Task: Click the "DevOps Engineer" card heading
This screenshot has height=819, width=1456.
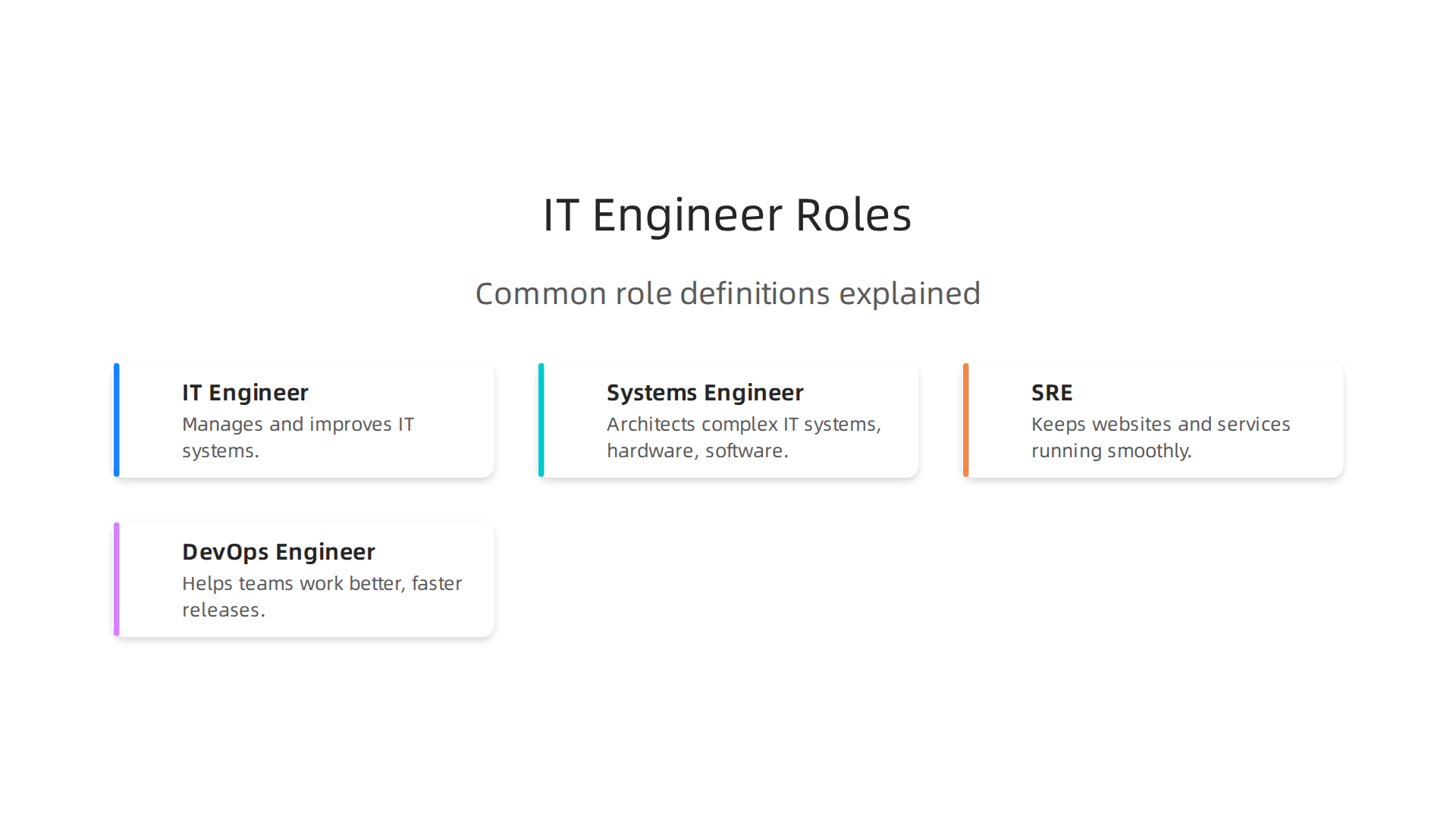Action: point(278,552)
